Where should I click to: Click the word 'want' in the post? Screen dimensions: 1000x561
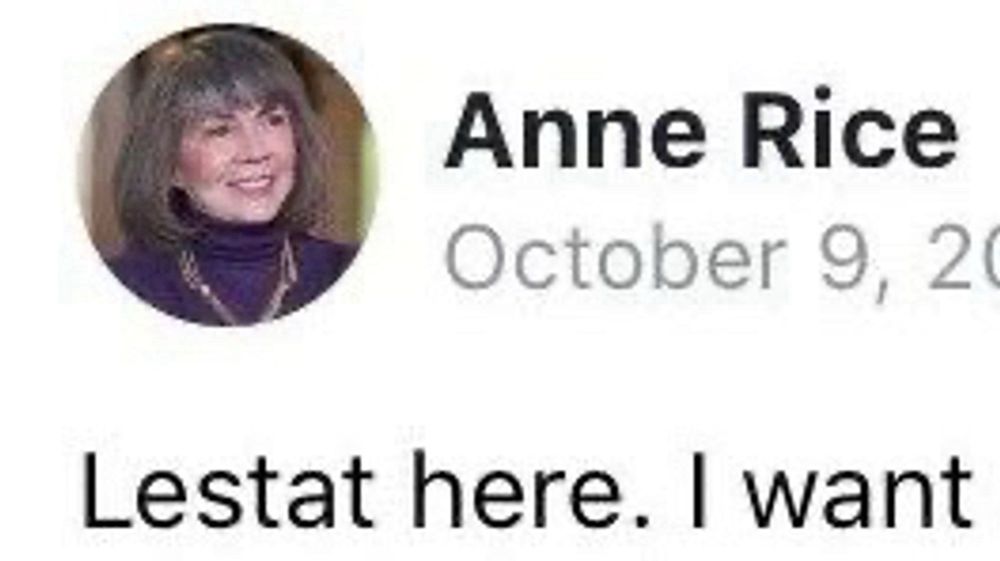(x=859, y=493)
